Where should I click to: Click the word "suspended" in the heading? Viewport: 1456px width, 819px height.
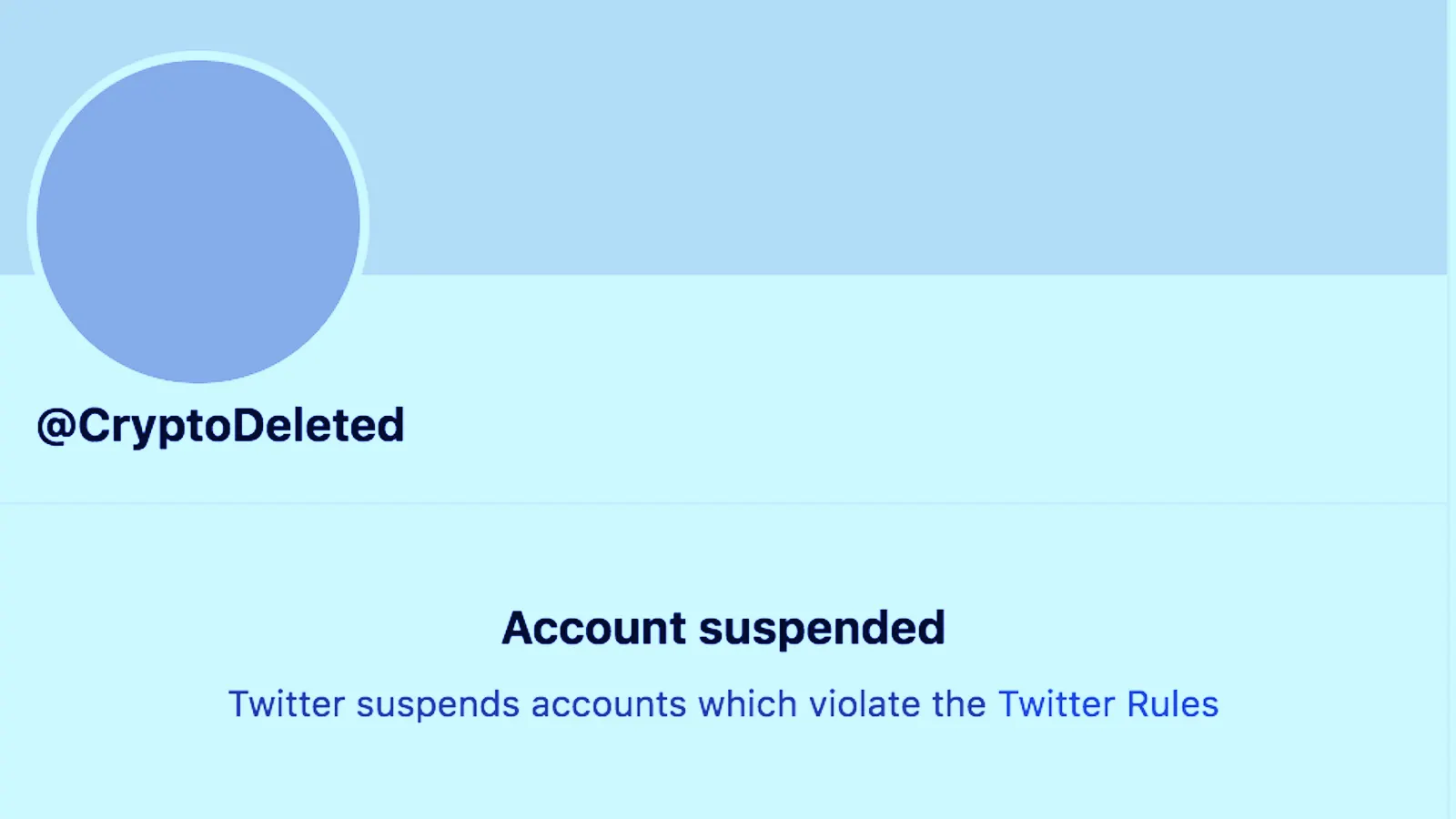822,630
